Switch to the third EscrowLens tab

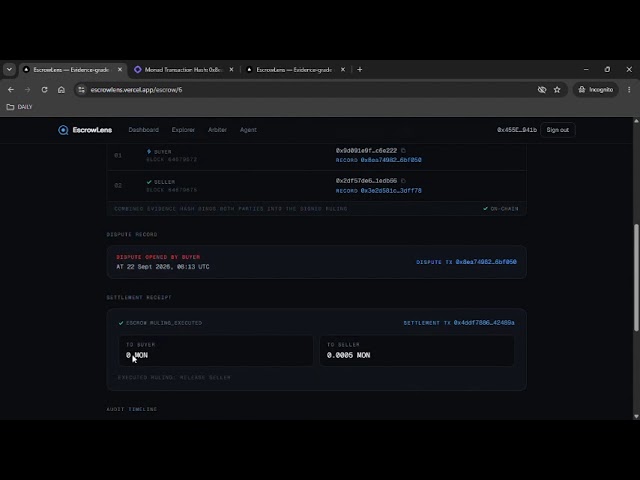click(294, 70)
